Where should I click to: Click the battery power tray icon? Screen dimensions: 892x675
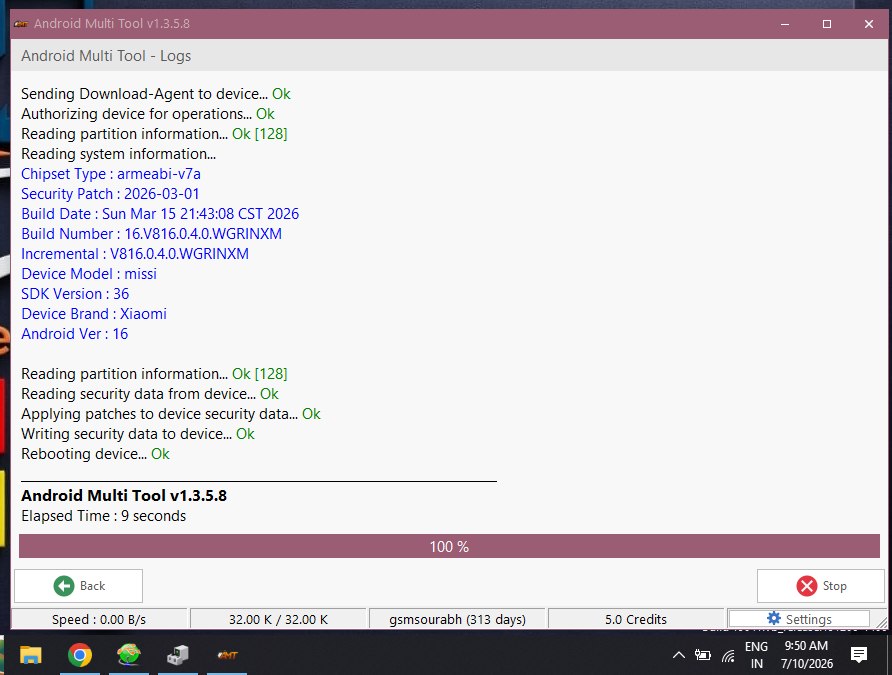(x=703, y=655)
